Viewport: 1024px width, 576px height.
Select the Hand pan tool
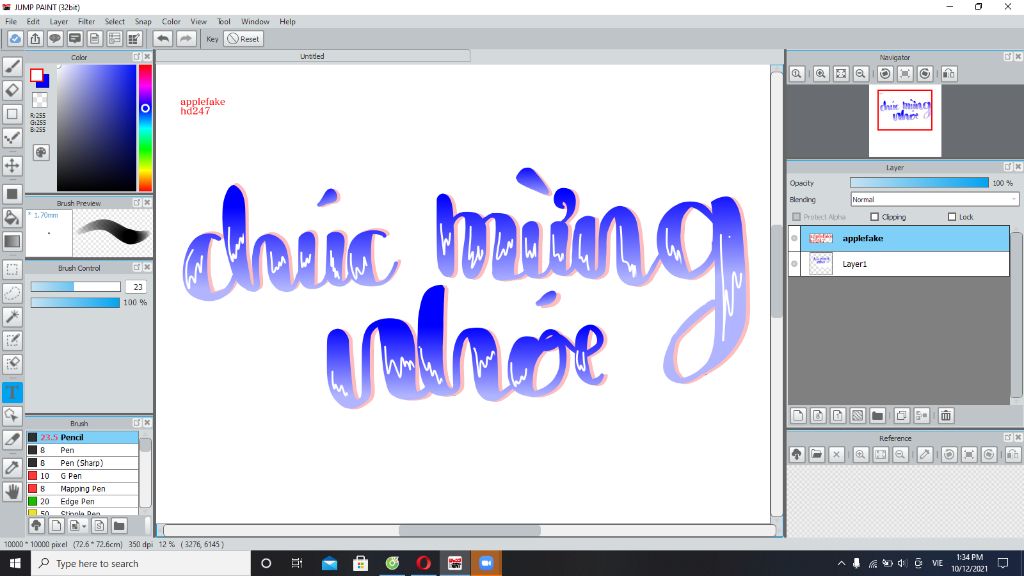point(12,491)
